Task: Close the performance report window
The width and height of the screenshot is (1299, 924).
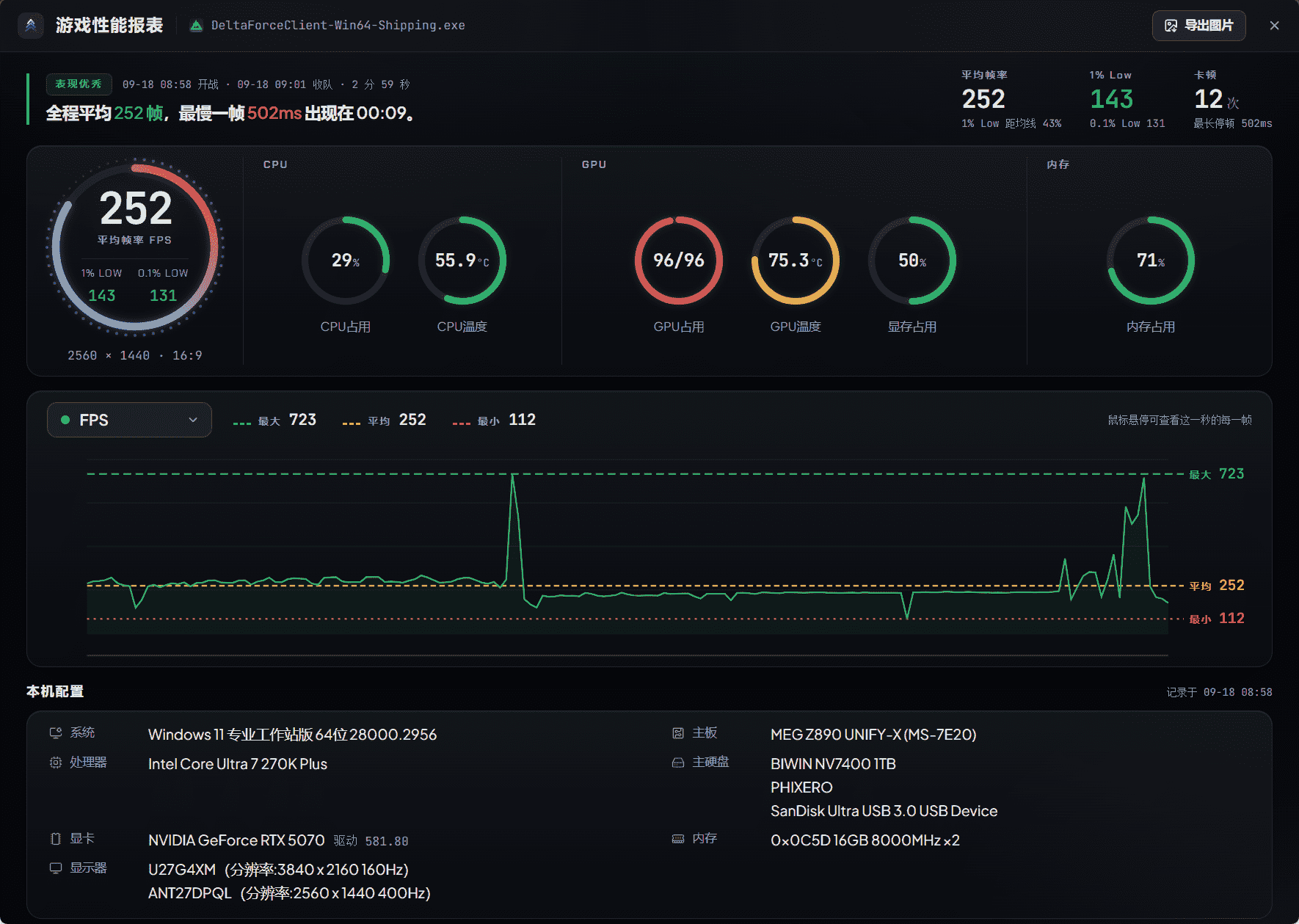Action: click(1274, 26)
